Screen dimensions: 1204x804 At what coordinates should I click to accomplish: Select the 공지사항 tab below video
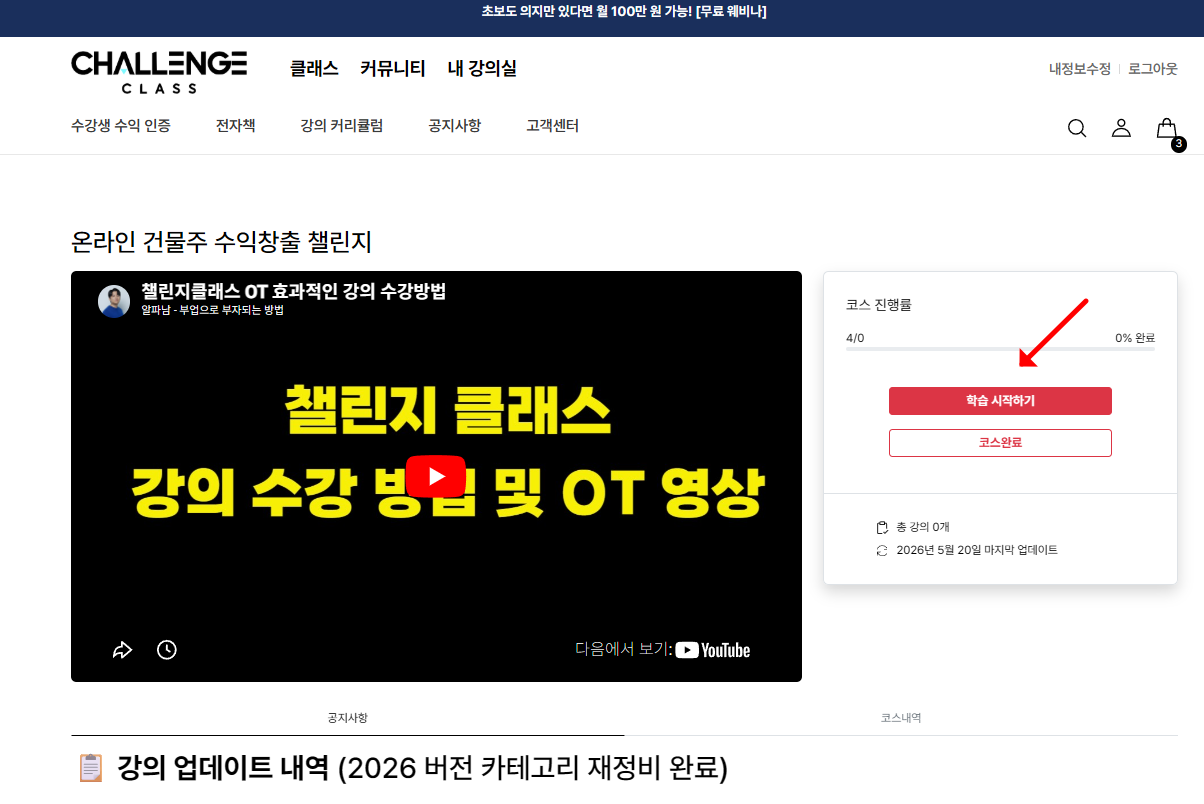[x=347, y=718]
